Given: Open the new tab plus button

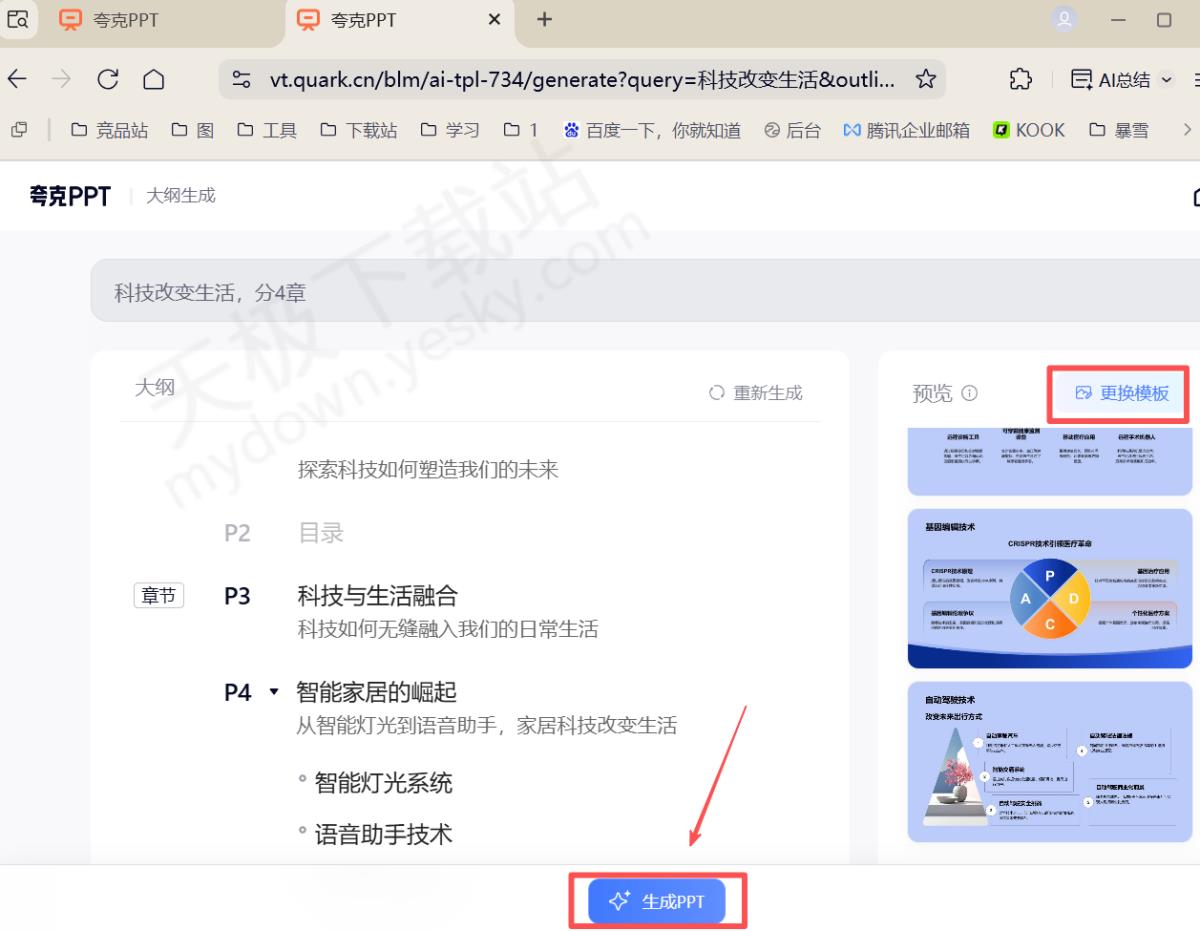Looking at the screenshot, I should 544,20.
